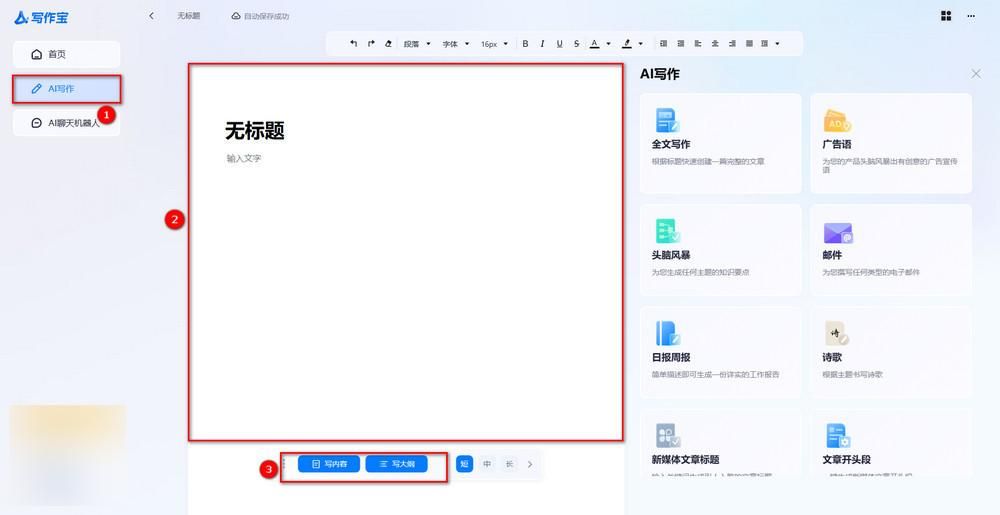Toggle bold formatting (B)
Screen dimensions: 1000x515
525,43
